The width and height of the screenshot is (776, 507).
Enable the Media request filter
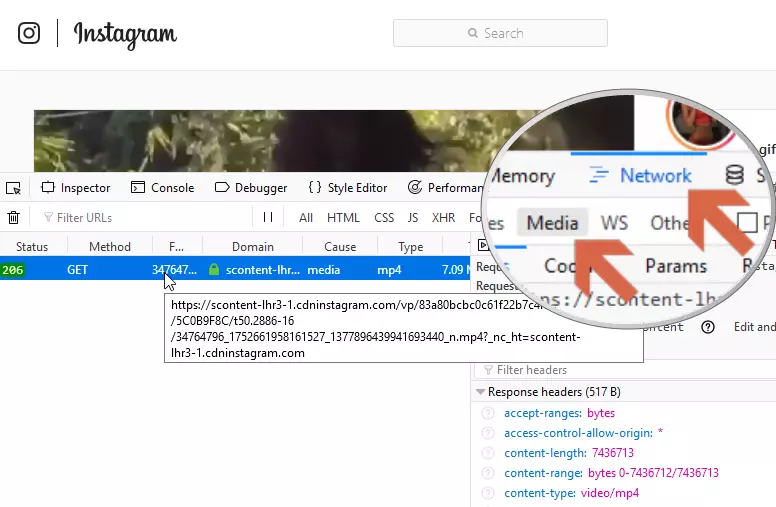point(552,222)
